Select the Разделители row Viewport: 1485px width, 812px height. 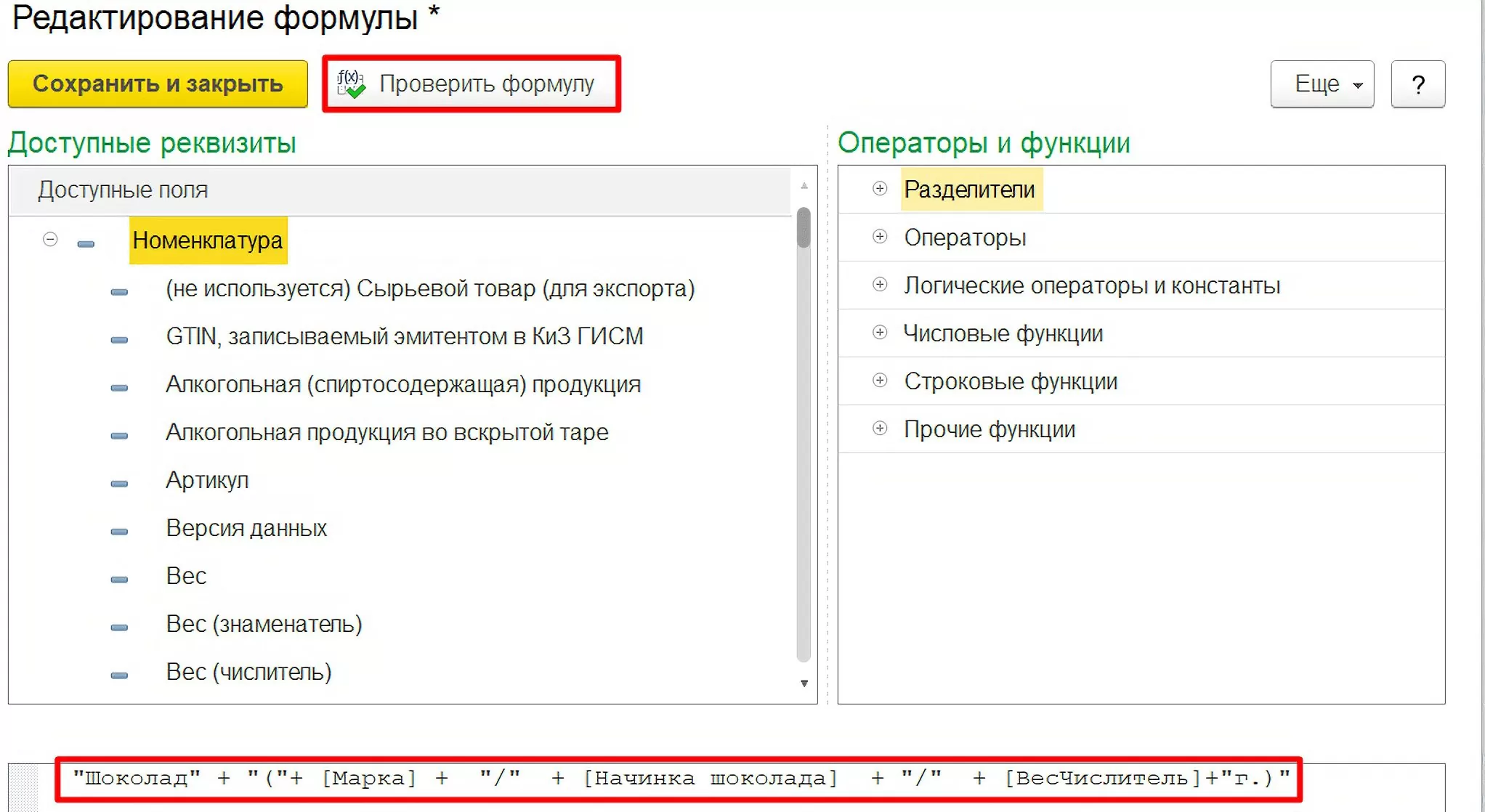point(1141,190)
